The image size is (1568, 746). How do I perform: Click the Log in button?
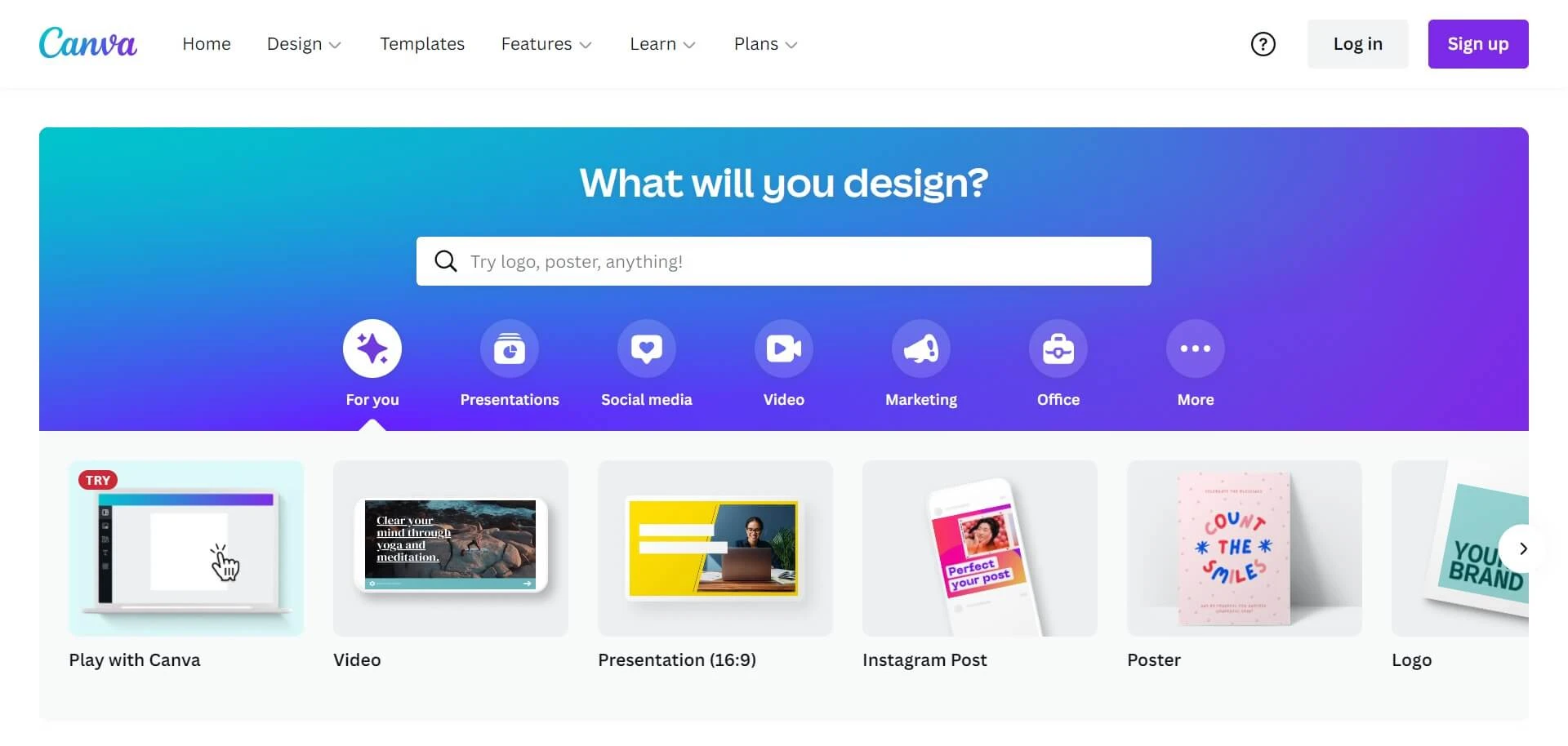[x=1358, y=44]
